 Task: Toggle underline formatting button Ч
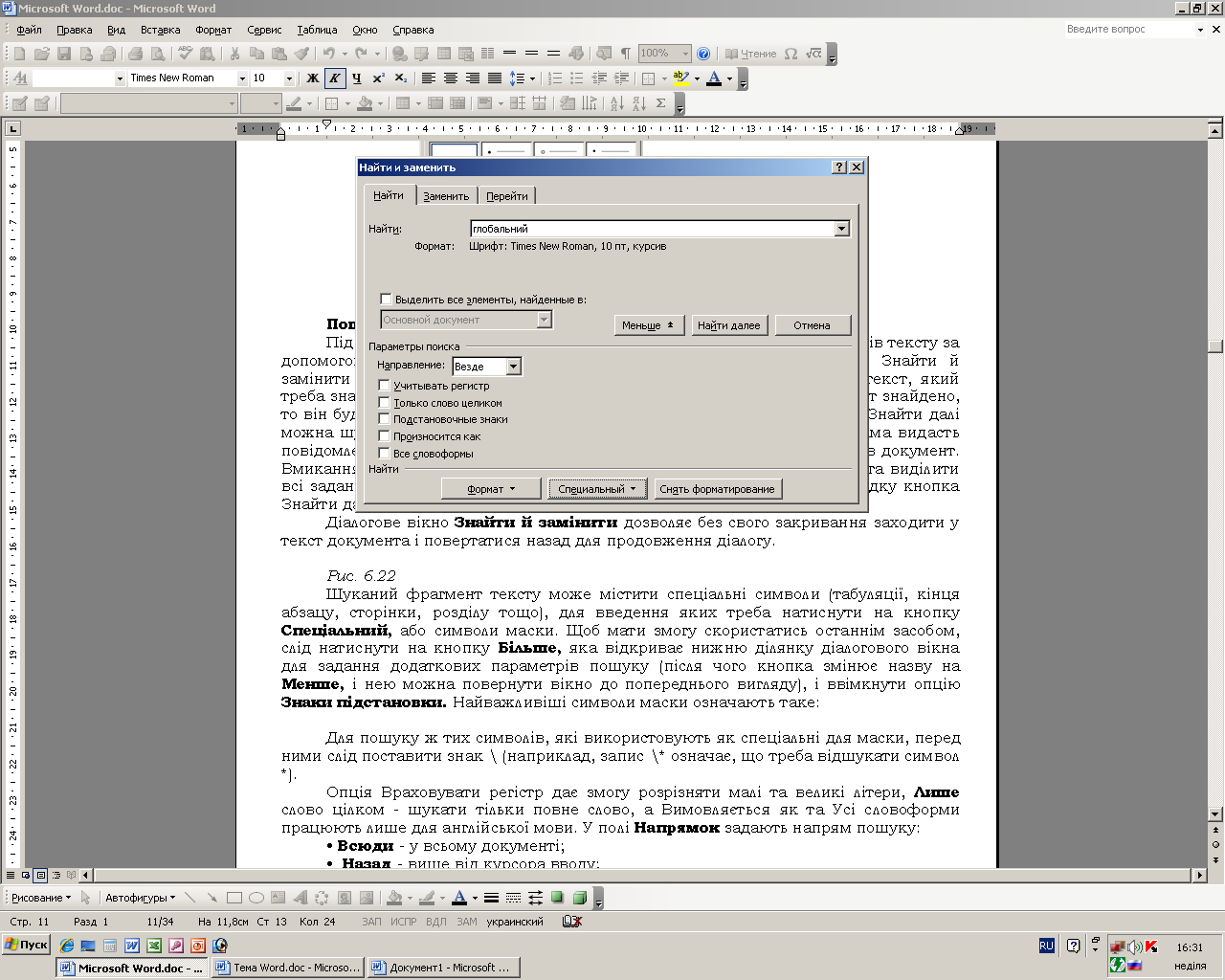point(356,78)
